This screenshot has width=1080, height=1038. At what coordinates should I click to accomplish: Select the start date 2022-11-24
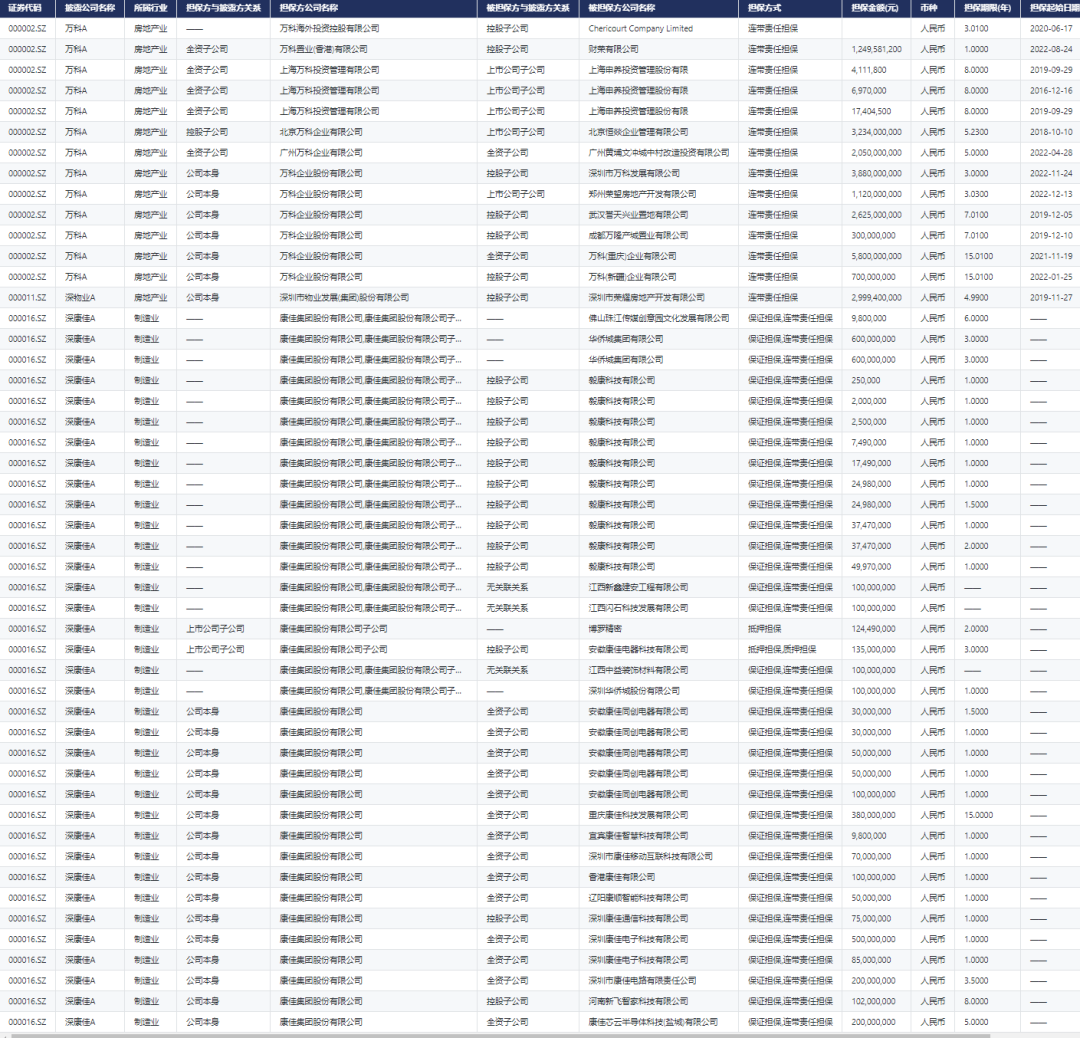1051,174
